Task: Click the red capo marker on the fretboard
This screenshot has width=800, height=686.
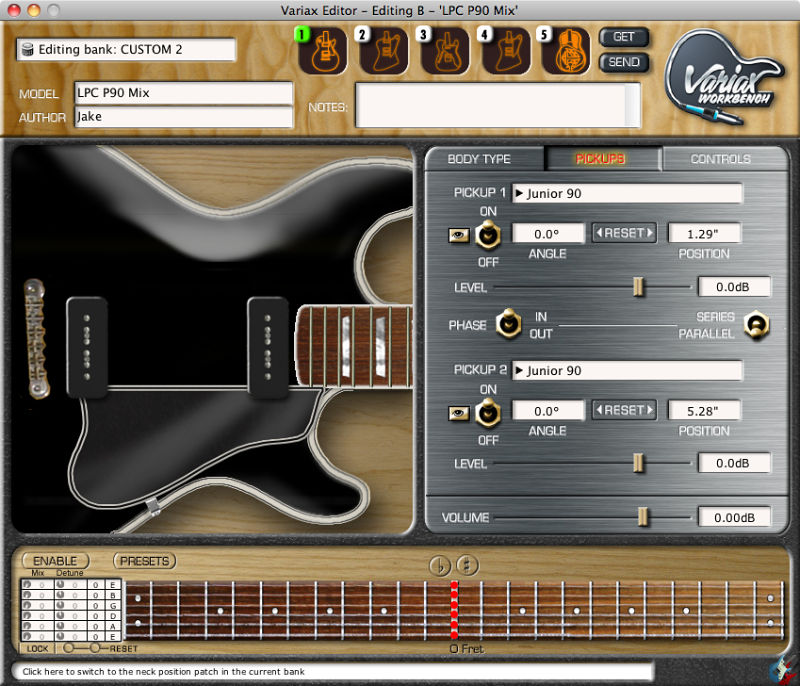Action: 454,611
